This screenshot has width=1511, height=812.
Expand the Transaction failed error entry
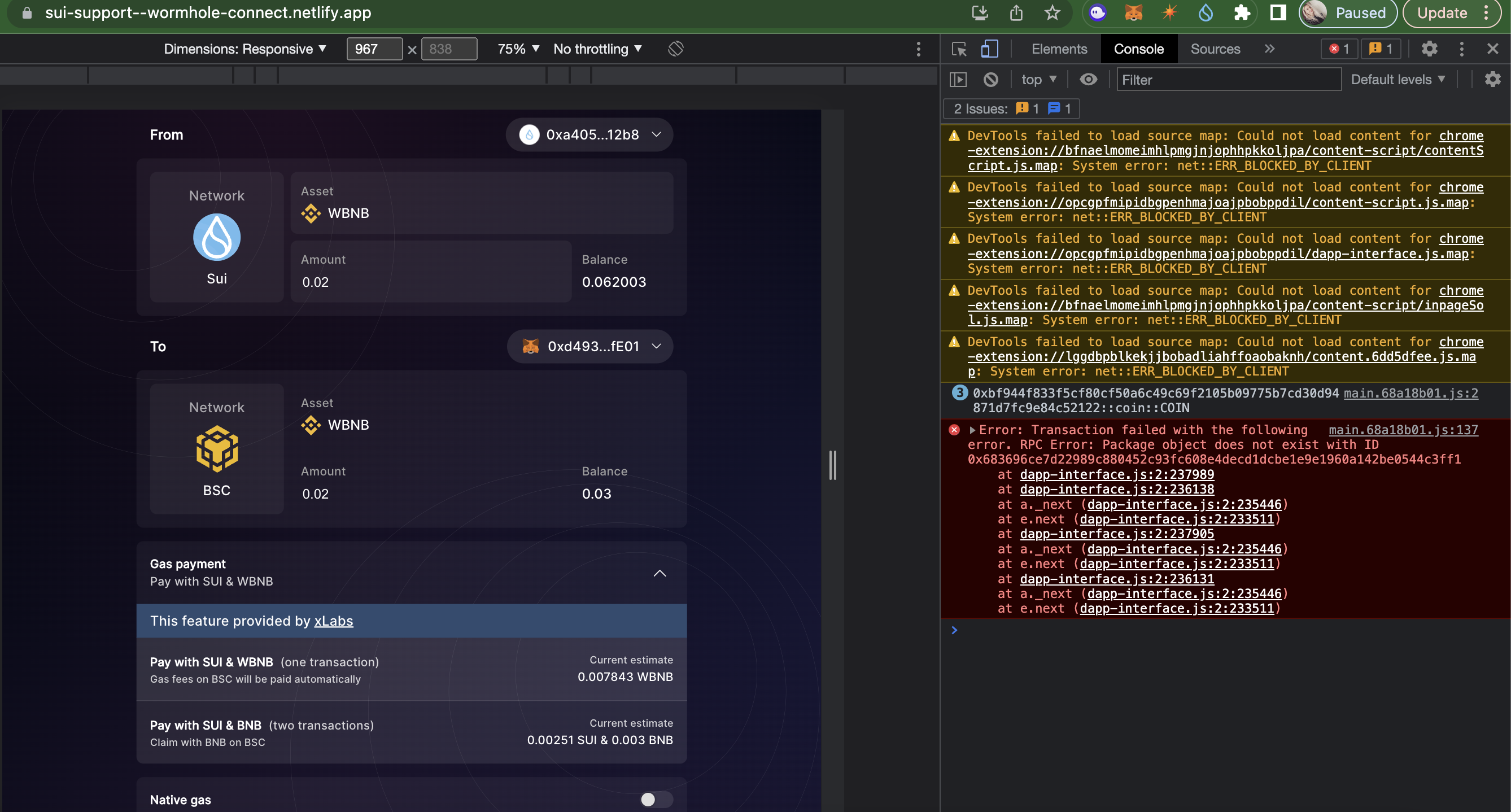tap(972, 430)
